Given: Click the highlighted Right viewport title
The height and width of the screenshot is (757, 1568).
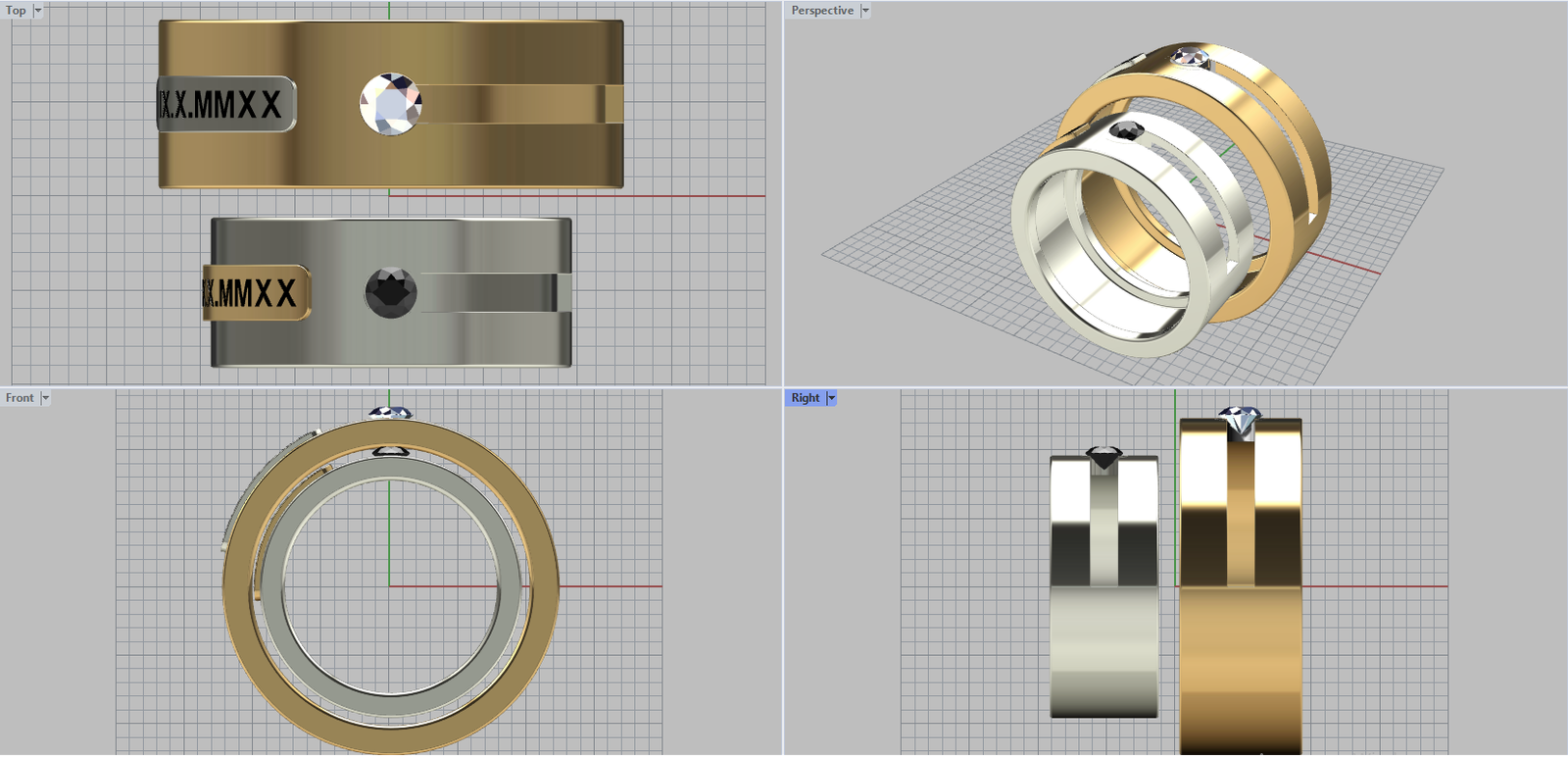Looking at the screenshot, I should (806, 398).
